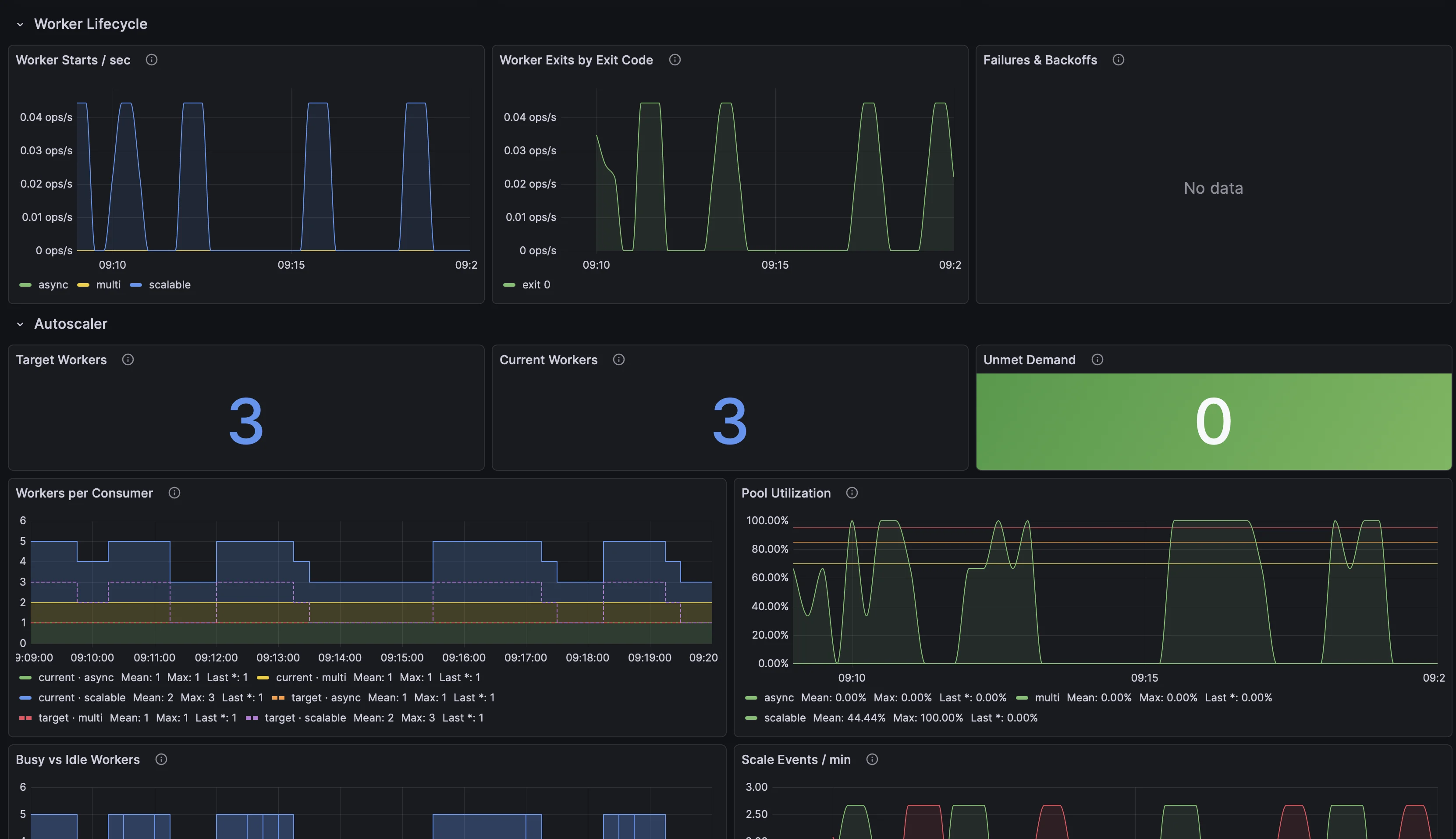Open Workers per Consumer panel title
Screen dimensions: 1456x839
84,493
